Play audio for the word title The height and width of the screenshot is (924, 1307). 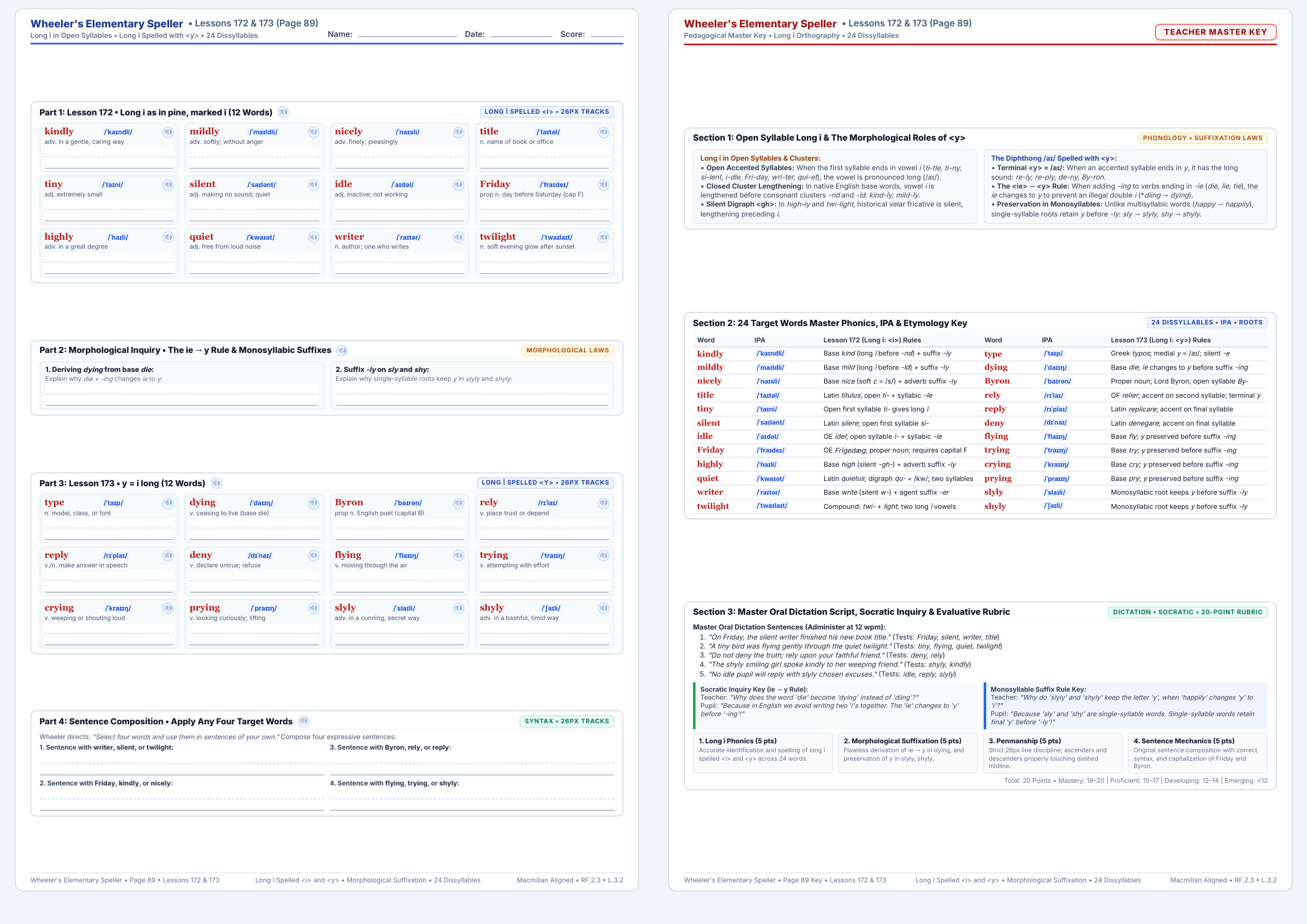coord(603,132)
